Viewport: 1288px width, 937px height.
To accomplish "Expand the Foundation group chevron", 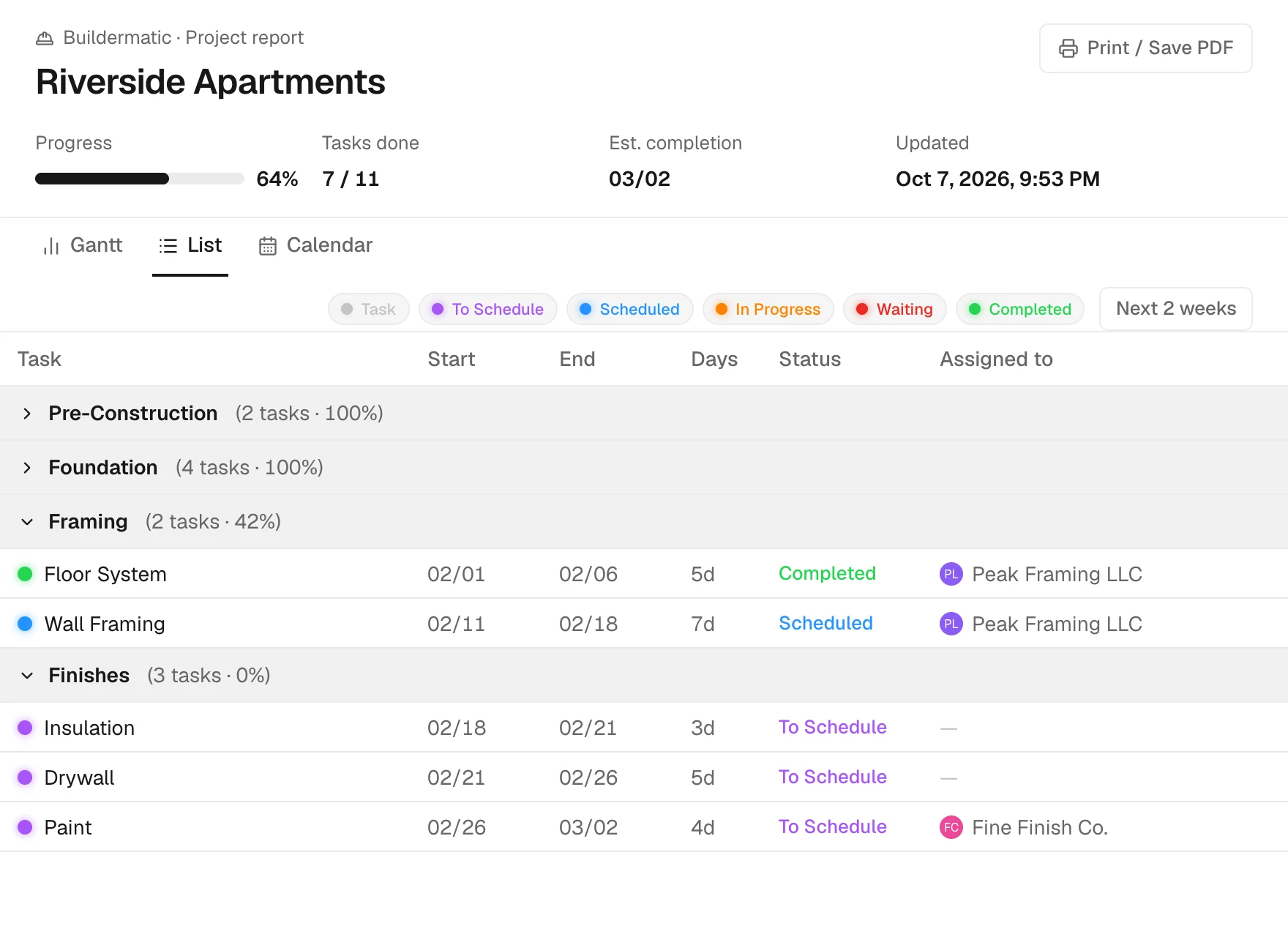I will click(x=27, y=468).
